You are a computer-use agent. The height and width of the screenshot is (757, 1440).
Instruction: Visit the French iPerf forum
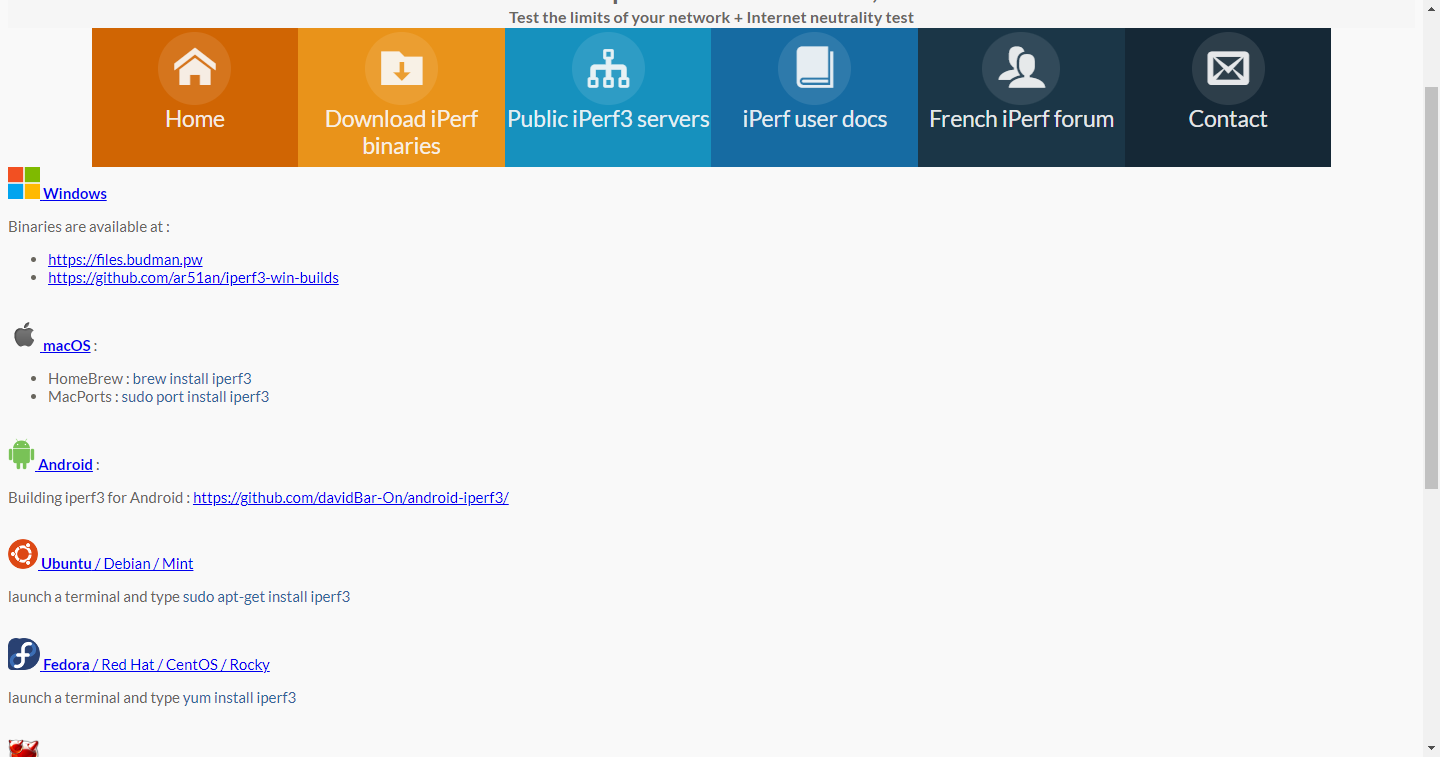pyautogui.click(x=1021, y=97)
